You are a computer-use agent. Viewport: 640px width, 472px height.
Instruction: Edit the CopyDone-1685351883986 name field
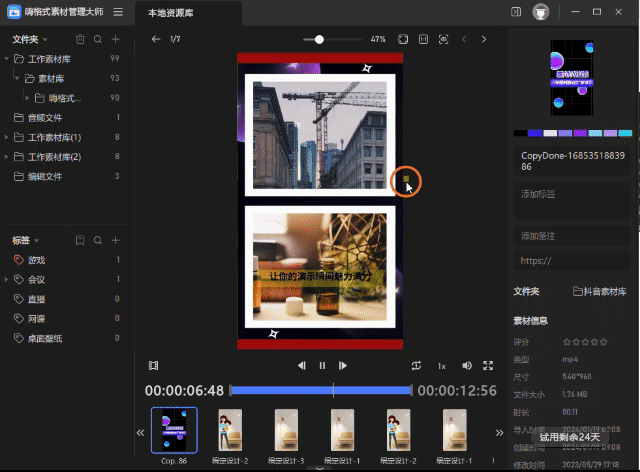click(571, 161)
